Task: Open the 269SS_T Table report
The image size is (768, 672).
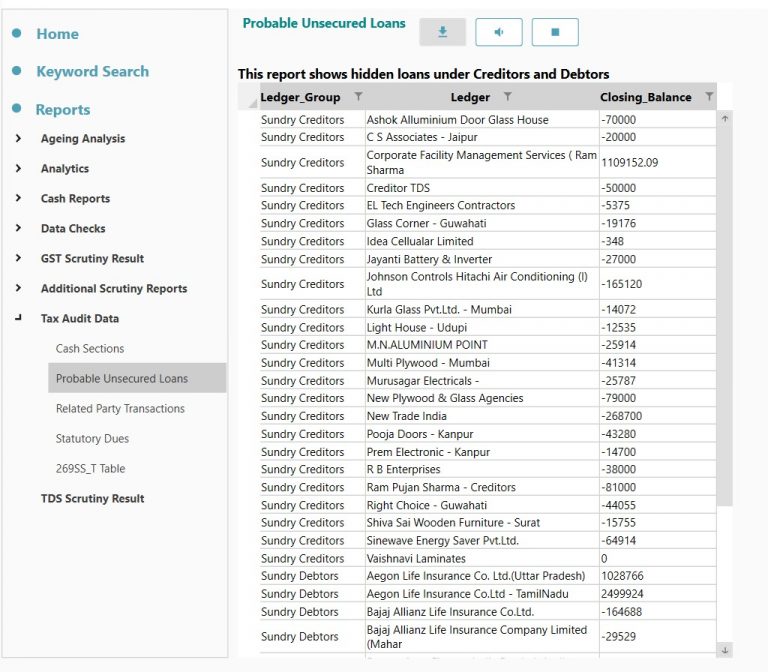Action: coord(90,468)
